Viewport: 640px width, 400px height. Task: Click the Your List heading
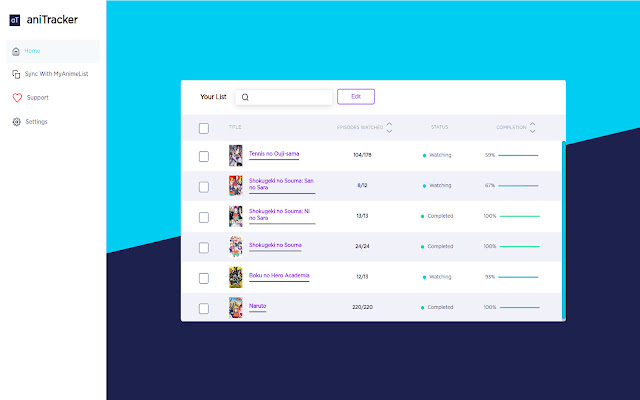coord(213,97)
